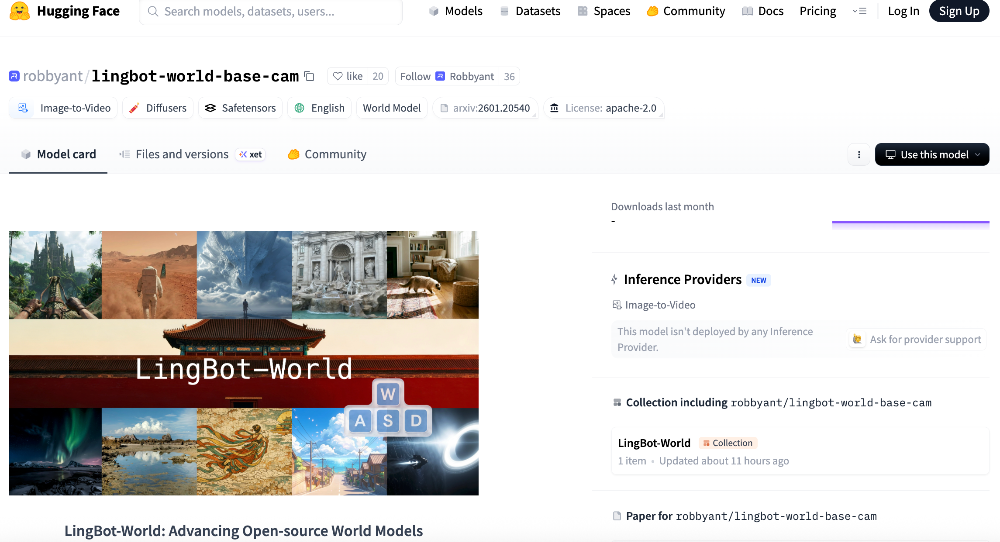Expand the Use this model dropdown
Viewport: 1000px width, 542px height.
tap(932, 155)
